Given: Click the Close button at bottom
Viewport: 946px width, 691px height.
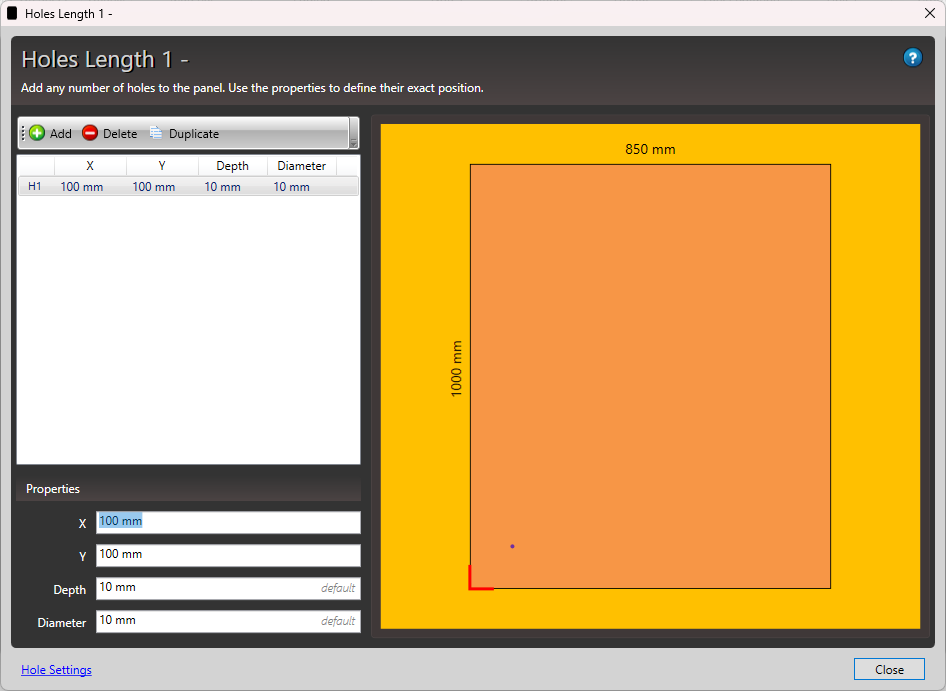Looking at the screenshot, I should (889, 669).
